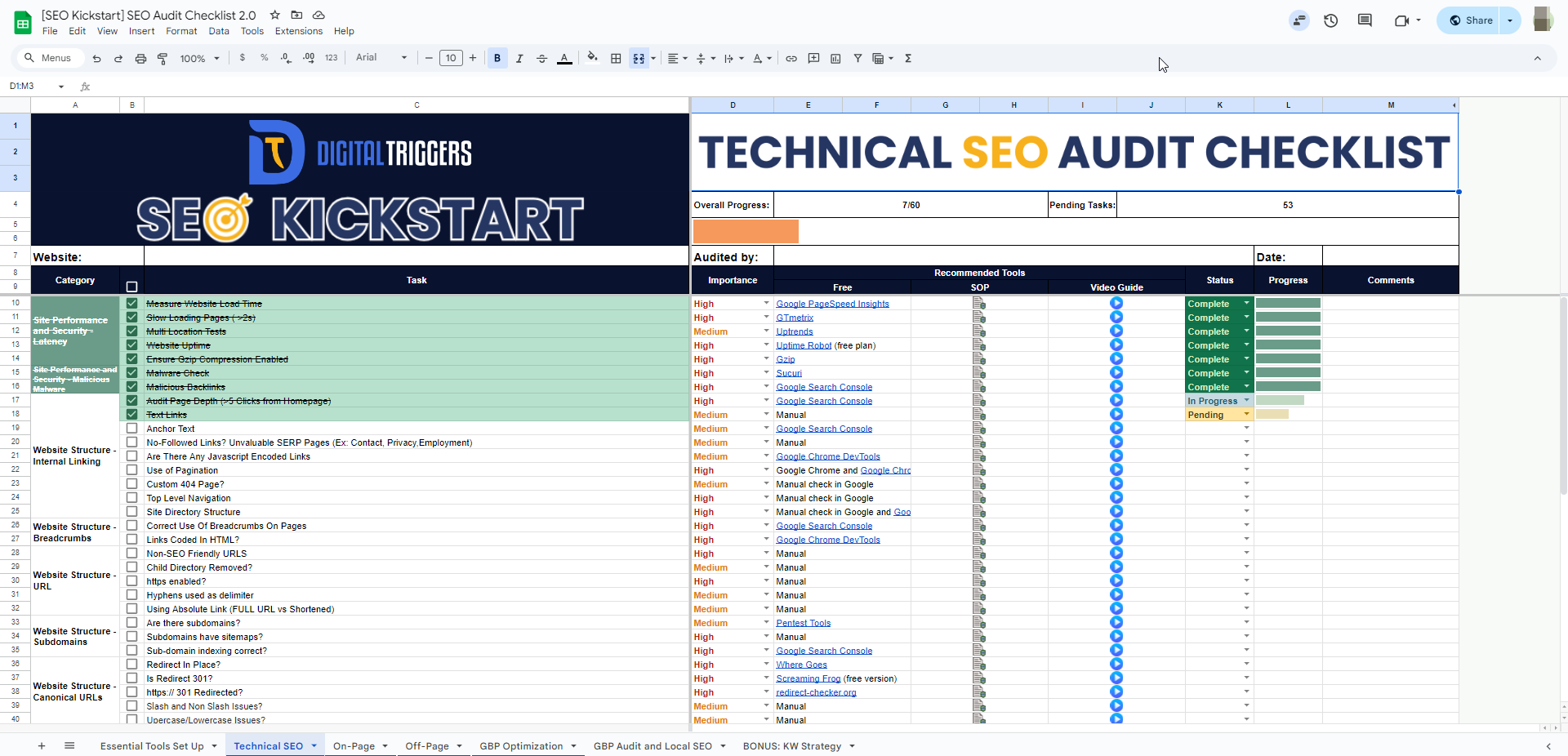The height and width of the screenshot is (756, 1568).
Task: Insert link using the link icon
Action: tap(791, 58)
